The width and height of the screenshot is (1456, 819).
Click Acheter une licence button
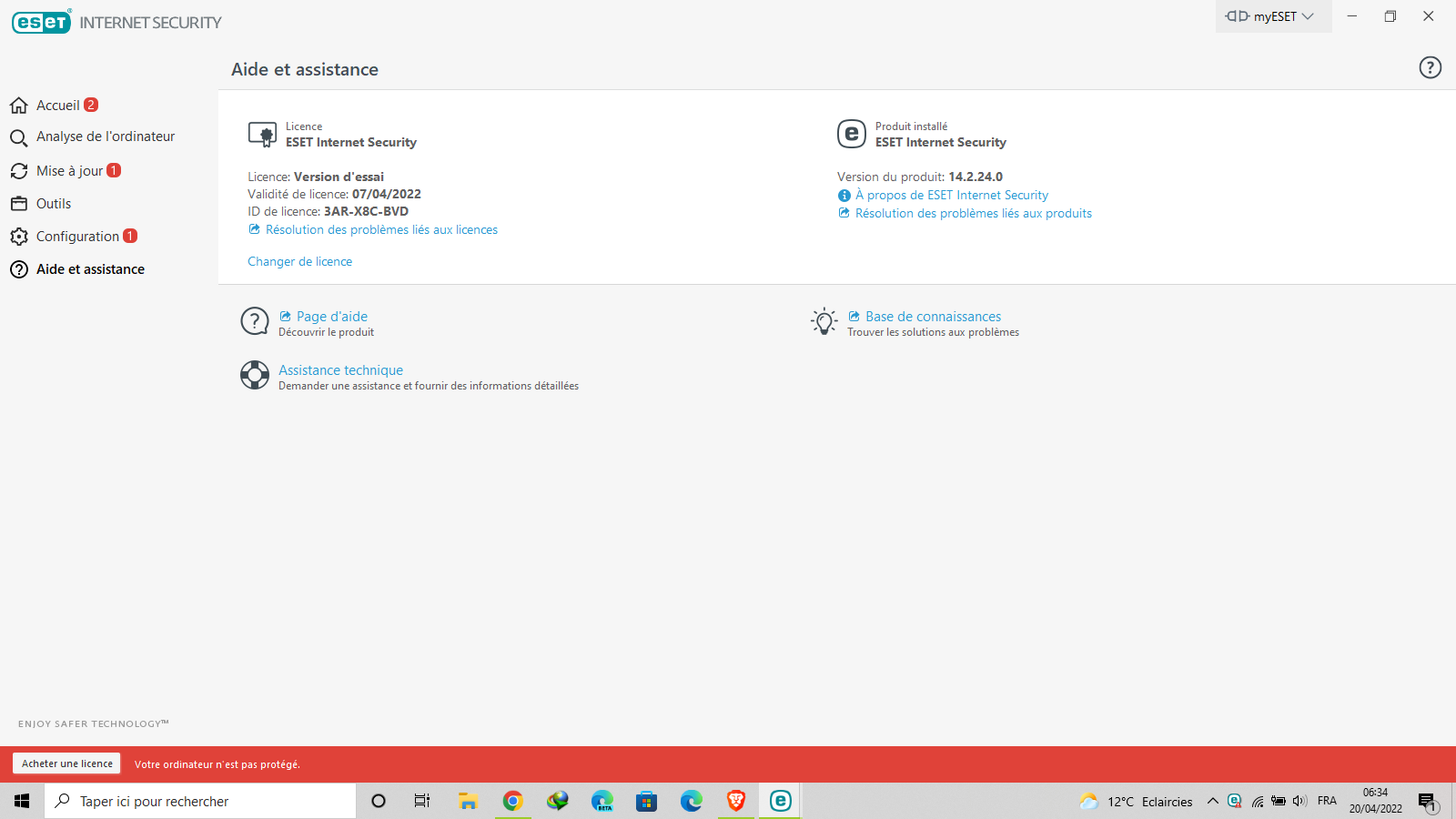pyautogui.click(x=67, y=763)
